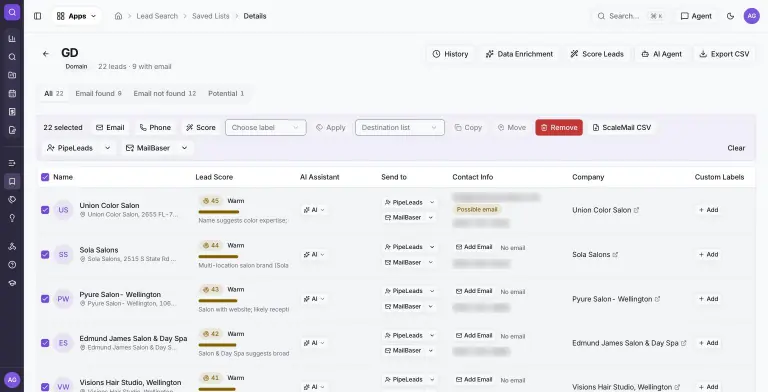Click ScaleMail CSV button

point(622,127)
